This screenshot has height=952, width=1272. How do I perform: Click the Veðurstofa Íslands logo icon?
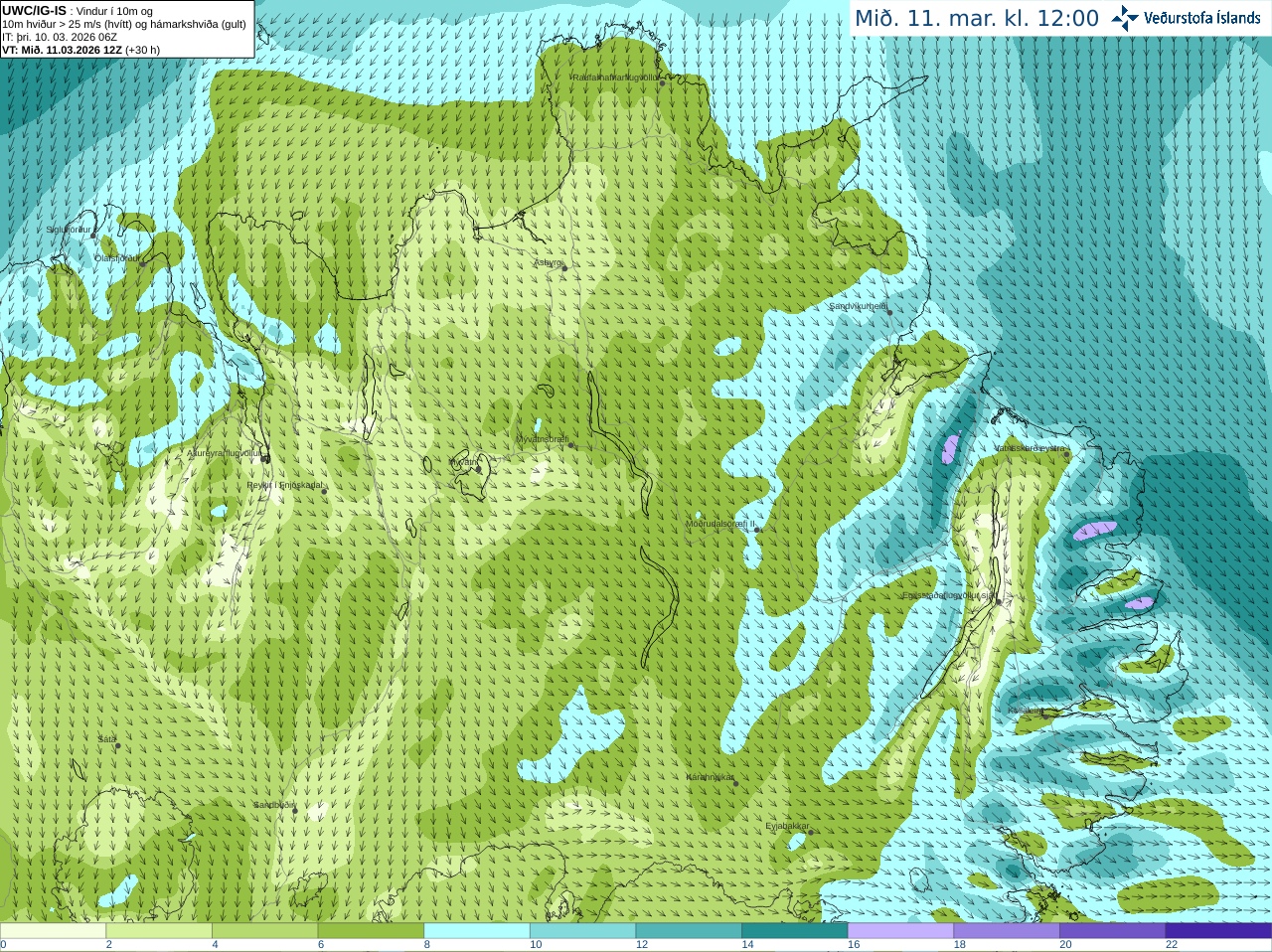tap(1125, 18)
